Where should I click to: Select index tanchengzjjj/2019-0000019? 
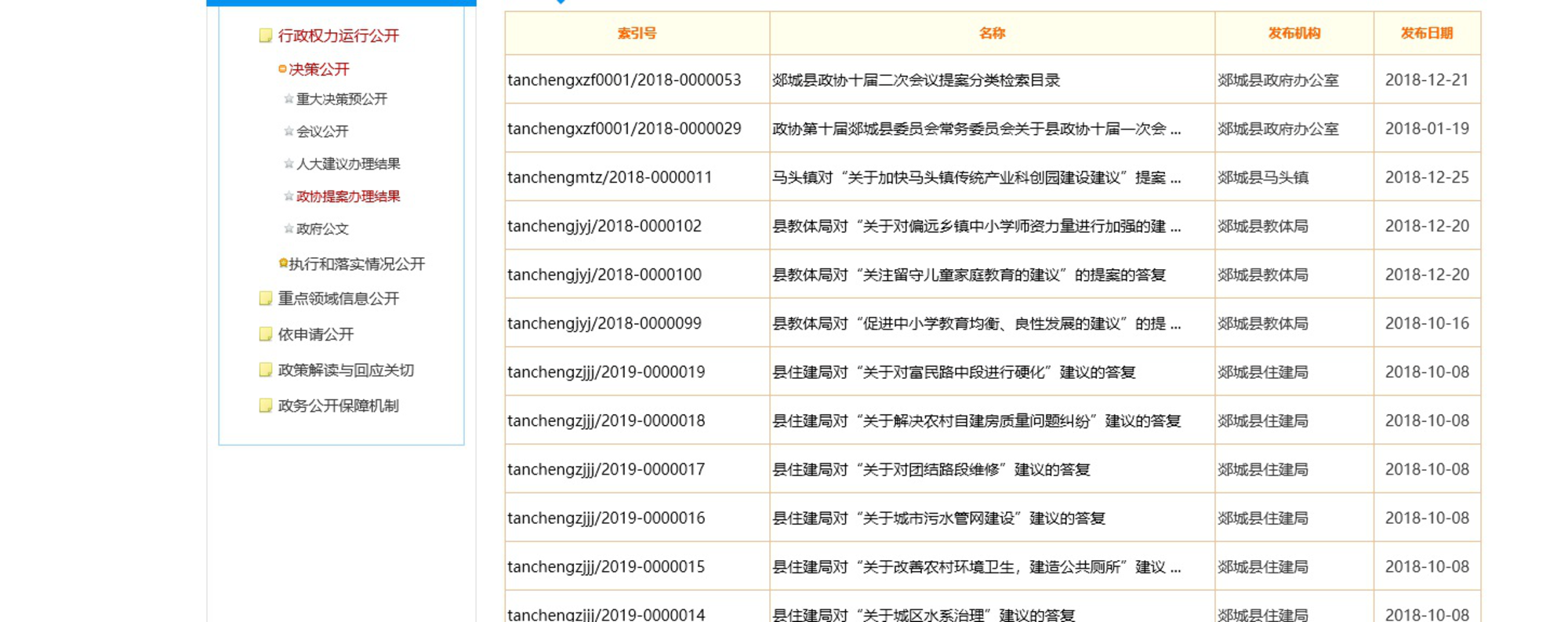[x=606, y=372]
